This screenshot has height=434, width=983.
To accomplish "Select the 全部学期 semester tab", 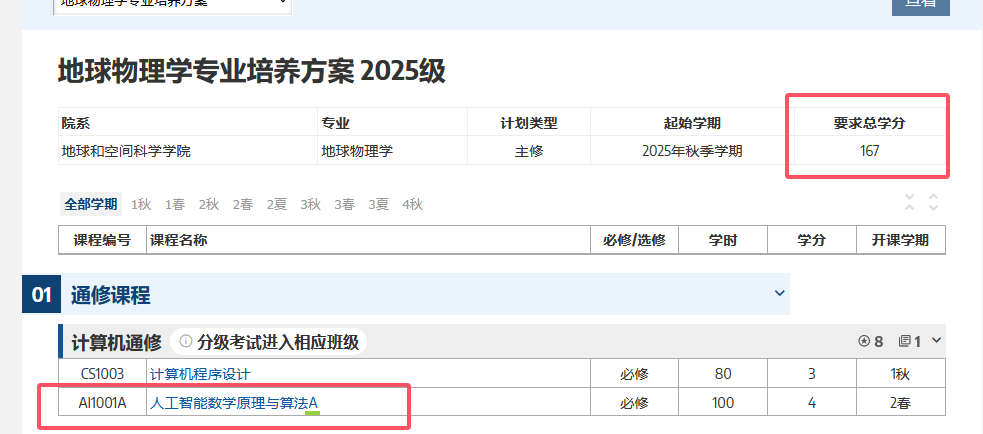I will (91, 205).
